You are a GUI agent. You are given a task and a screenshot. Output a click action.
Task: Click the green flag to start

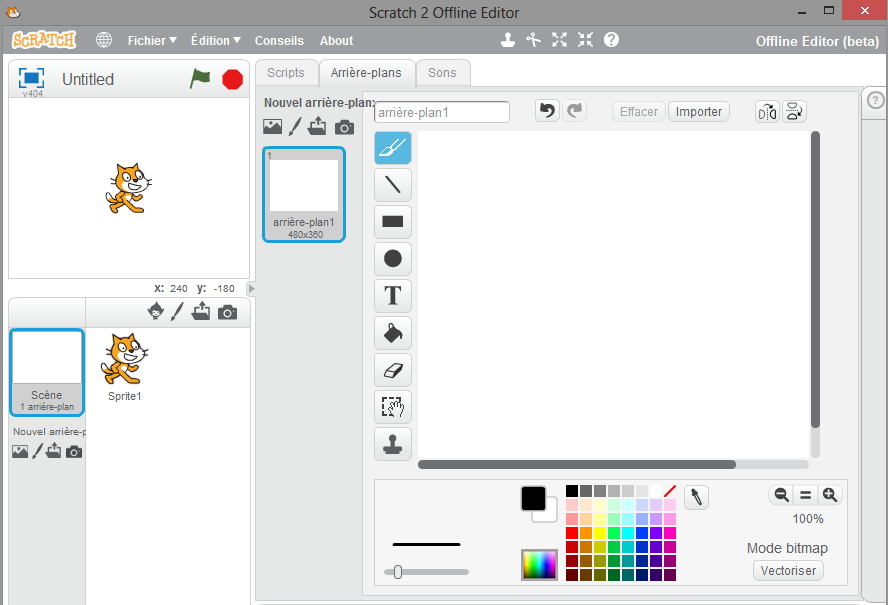coord(201,79)
